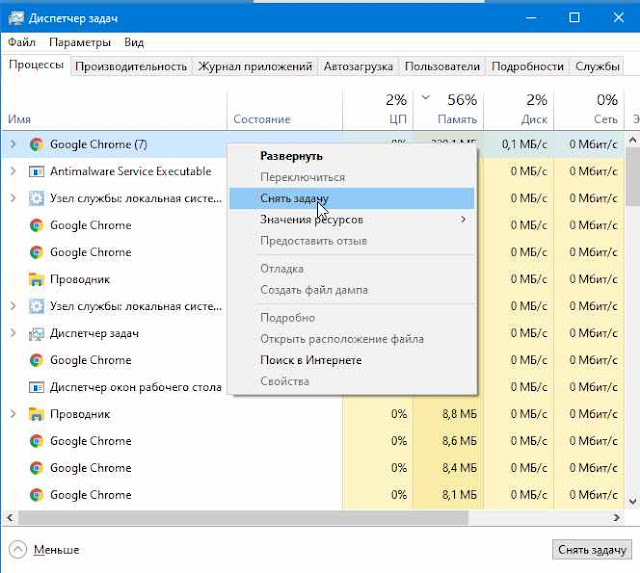The height and width of the screenshot is (573, 640).
Task: Expand the Google Chrome (7) process group
Action: (x=13, y=144)
